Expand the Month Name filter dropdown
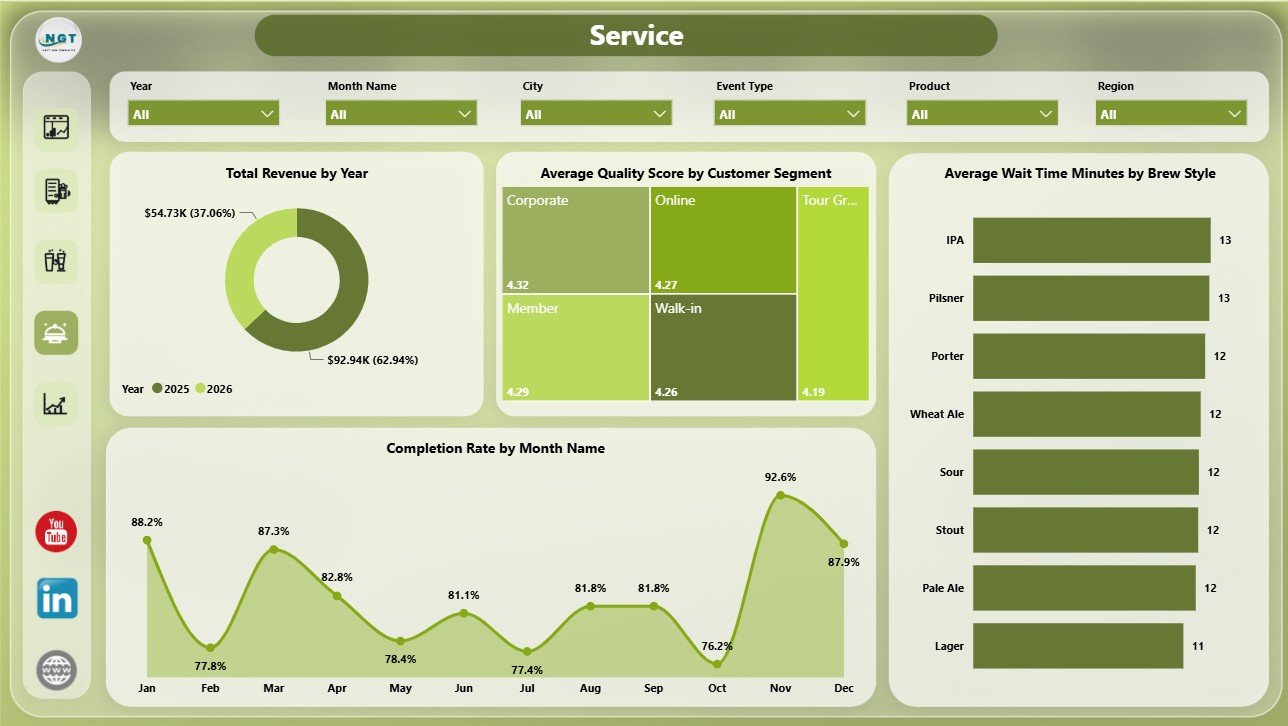Screen dimensions: 1288x726 click(x=401, y=114)
